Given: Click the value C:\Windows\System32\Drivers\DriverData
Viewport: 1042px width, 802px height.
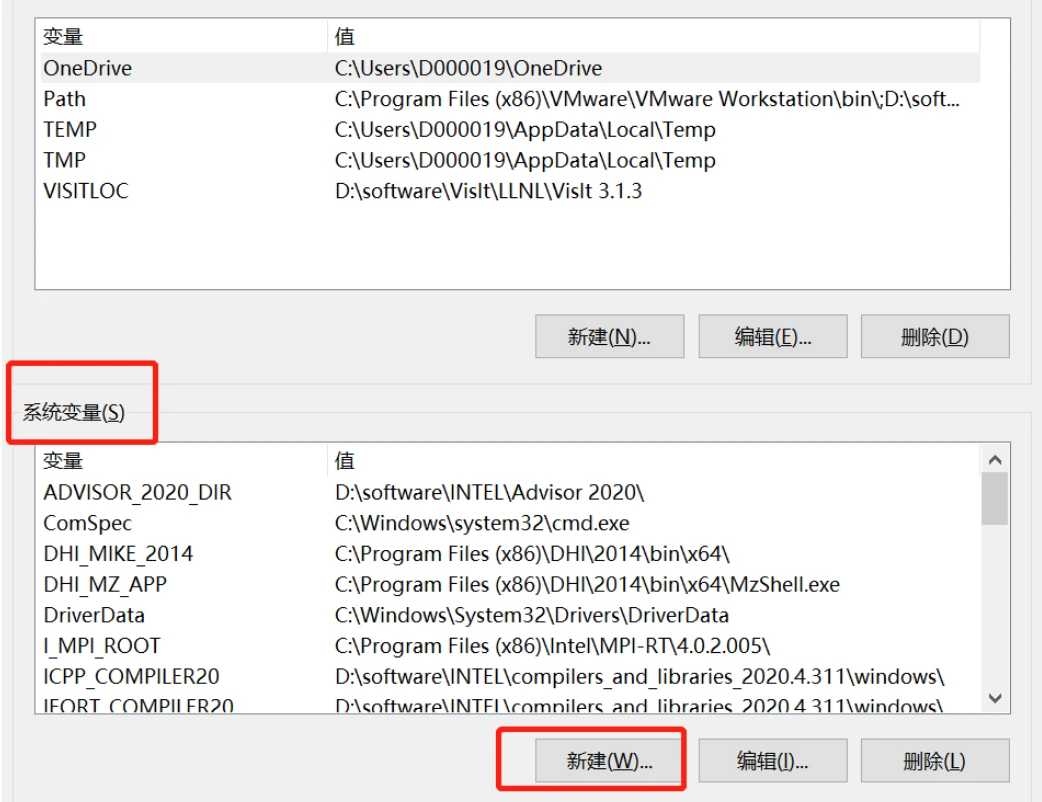Looking at the screenshot, I should (x=532, y=615).
